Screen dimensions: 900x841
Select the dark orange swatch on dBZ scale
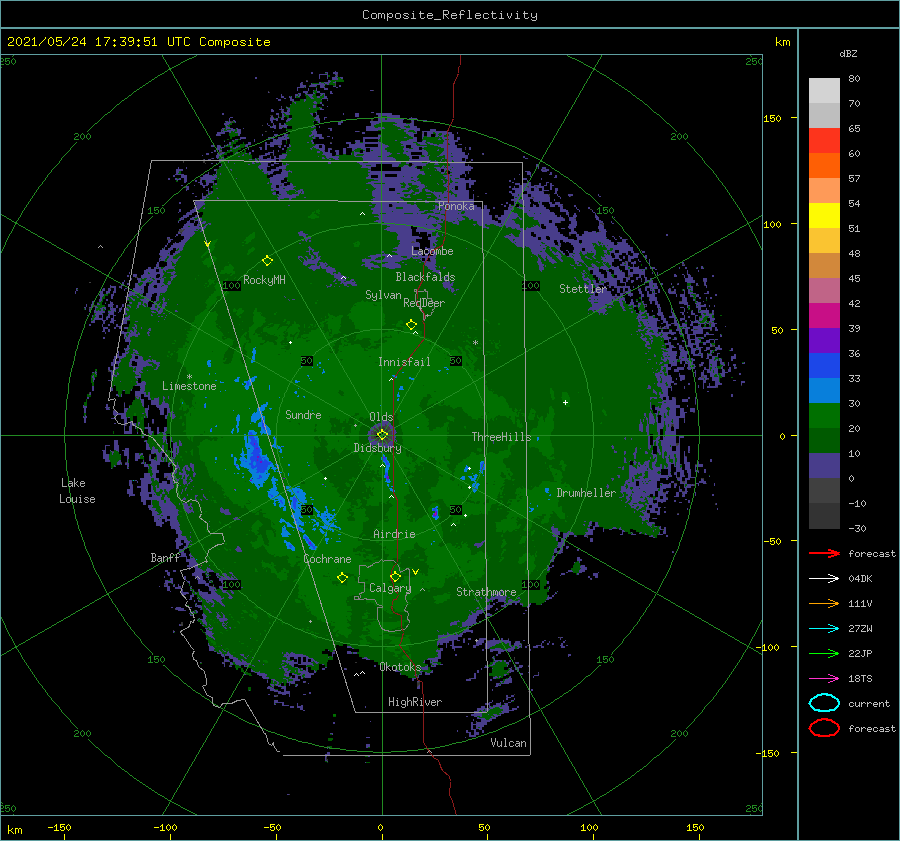pos(824,166)
